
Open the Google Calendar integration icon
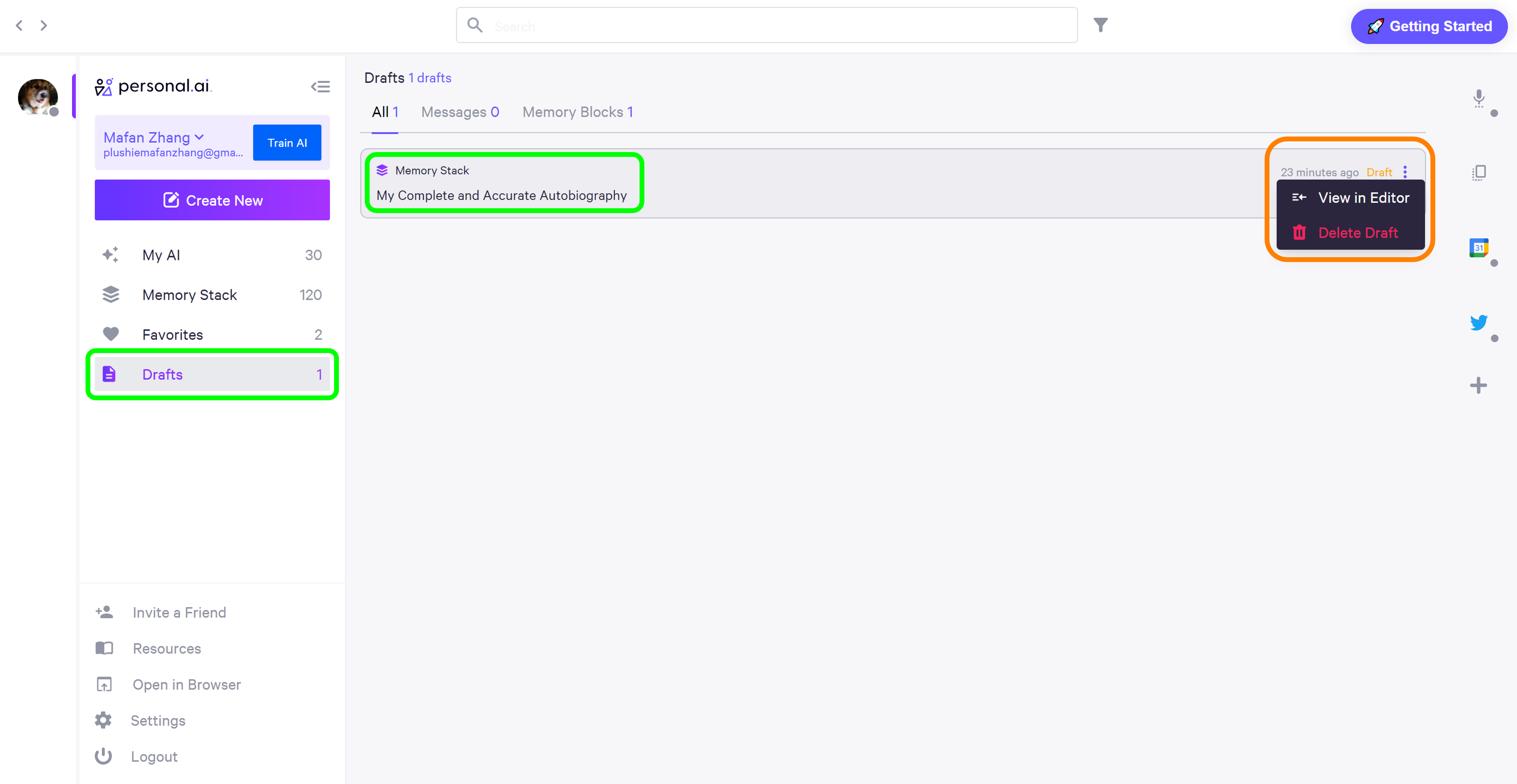(x=1478, y=248)
